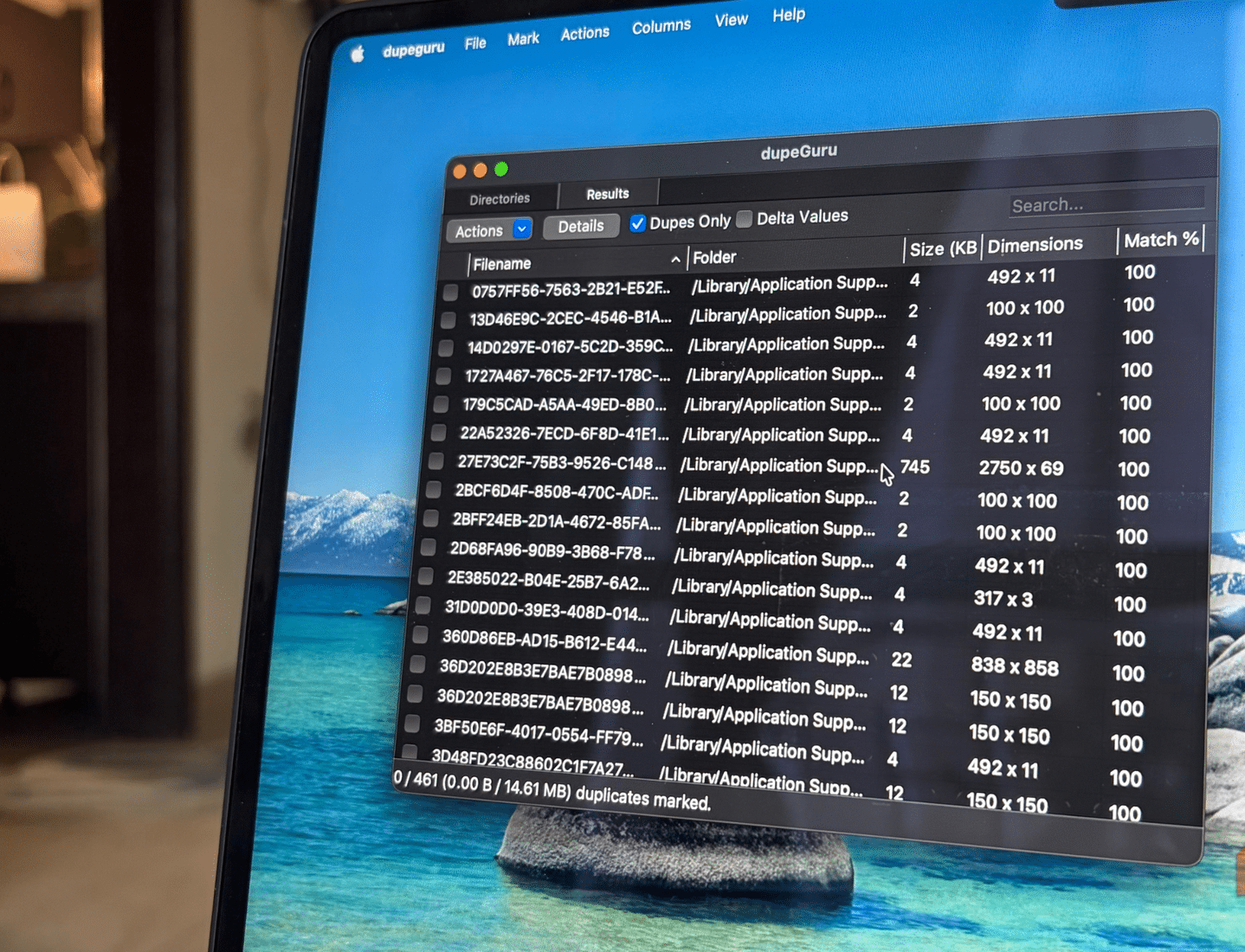Switch to the Directories tab

coord(500,199)
